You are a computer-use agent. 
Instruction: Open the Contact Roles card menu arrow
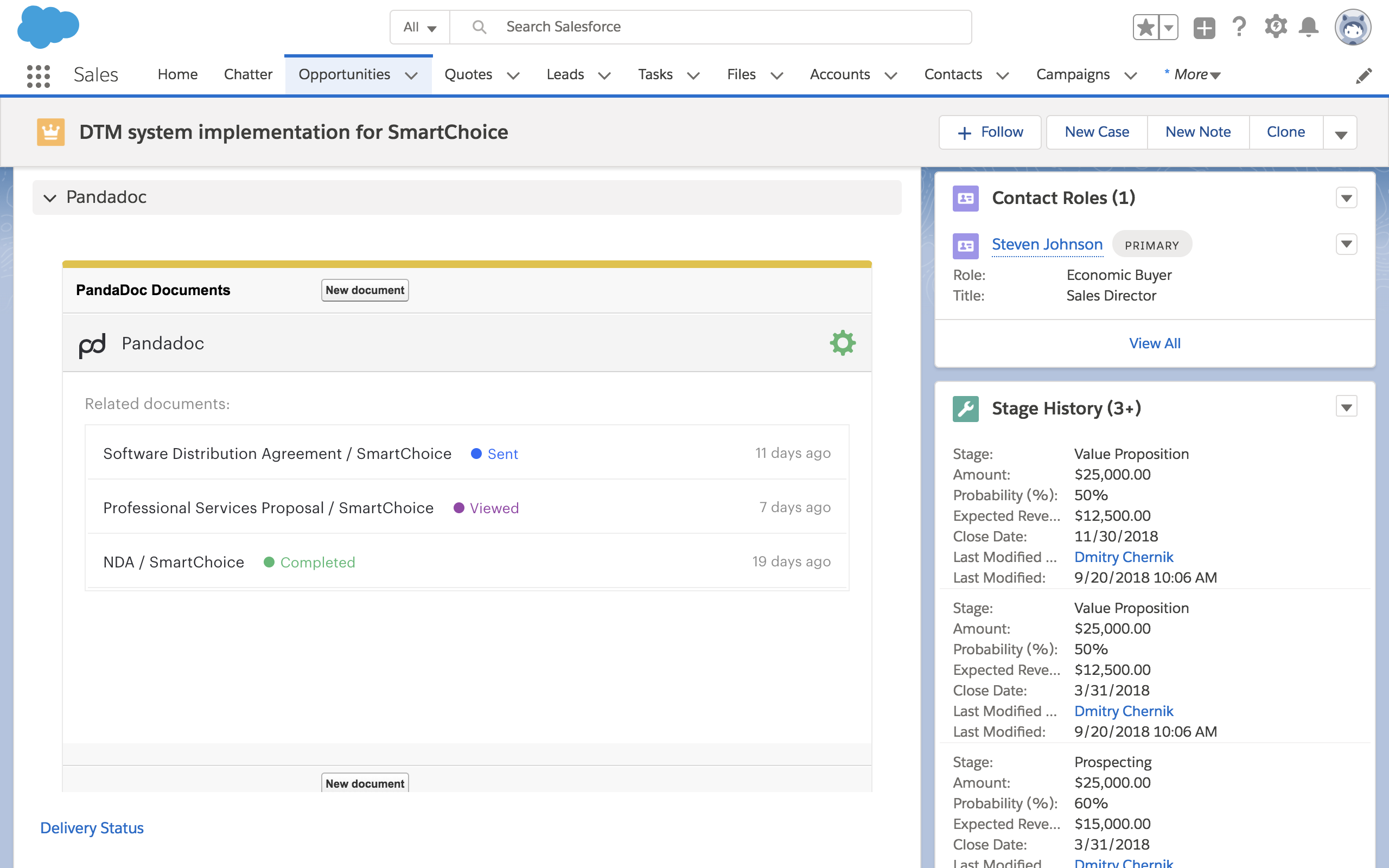click(x=1346, y=198)
